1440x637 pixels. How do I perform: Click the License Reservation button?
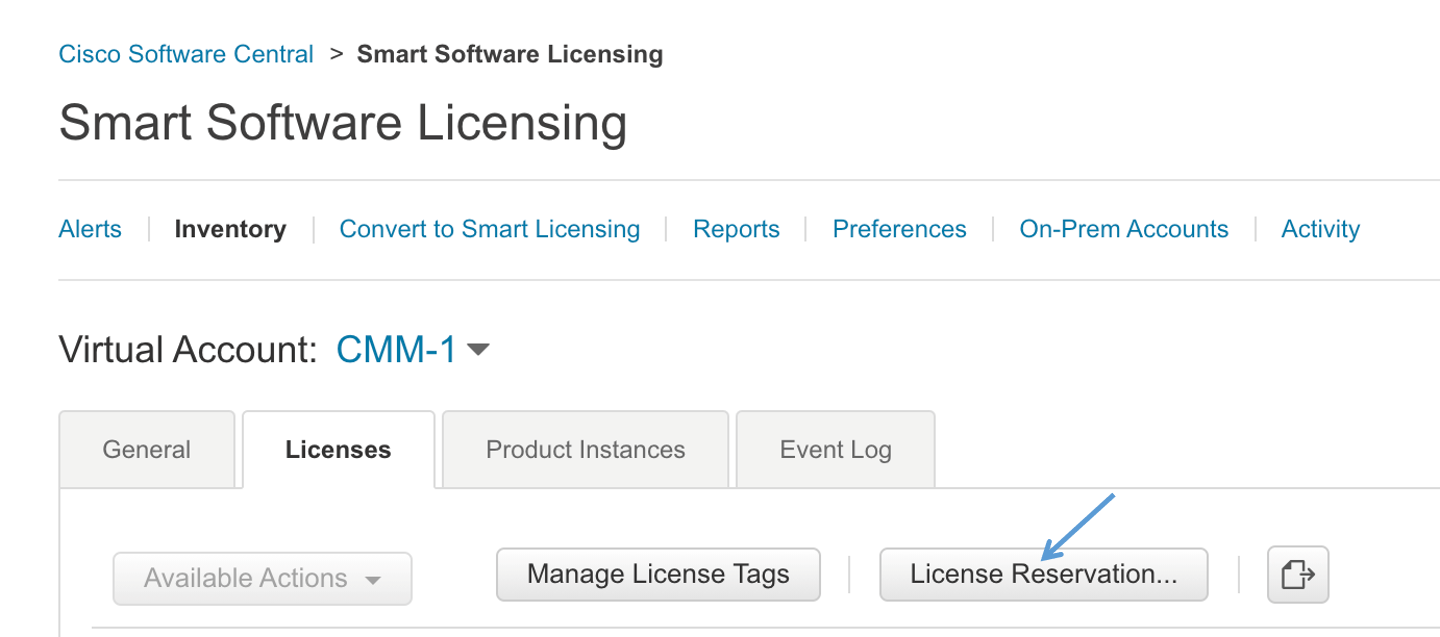pos(1043,574)
